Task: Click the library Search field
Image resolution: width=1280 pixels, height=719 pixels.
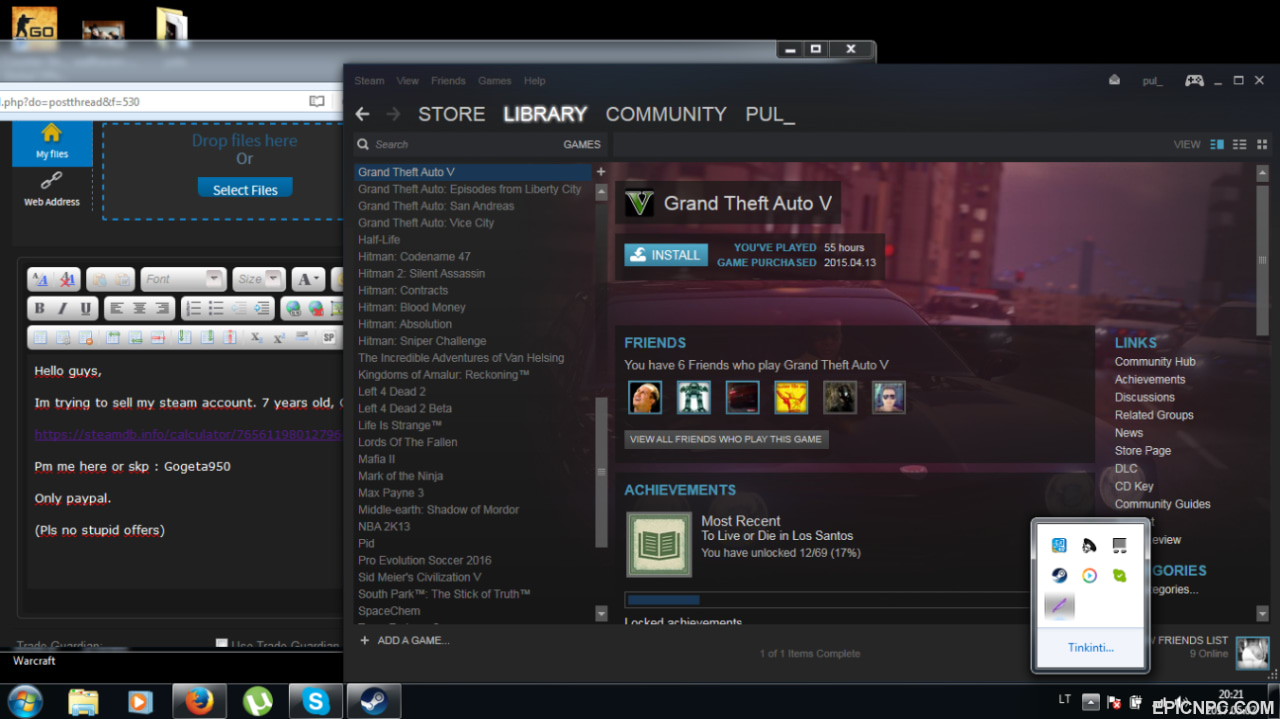Action: pos(465,144)
